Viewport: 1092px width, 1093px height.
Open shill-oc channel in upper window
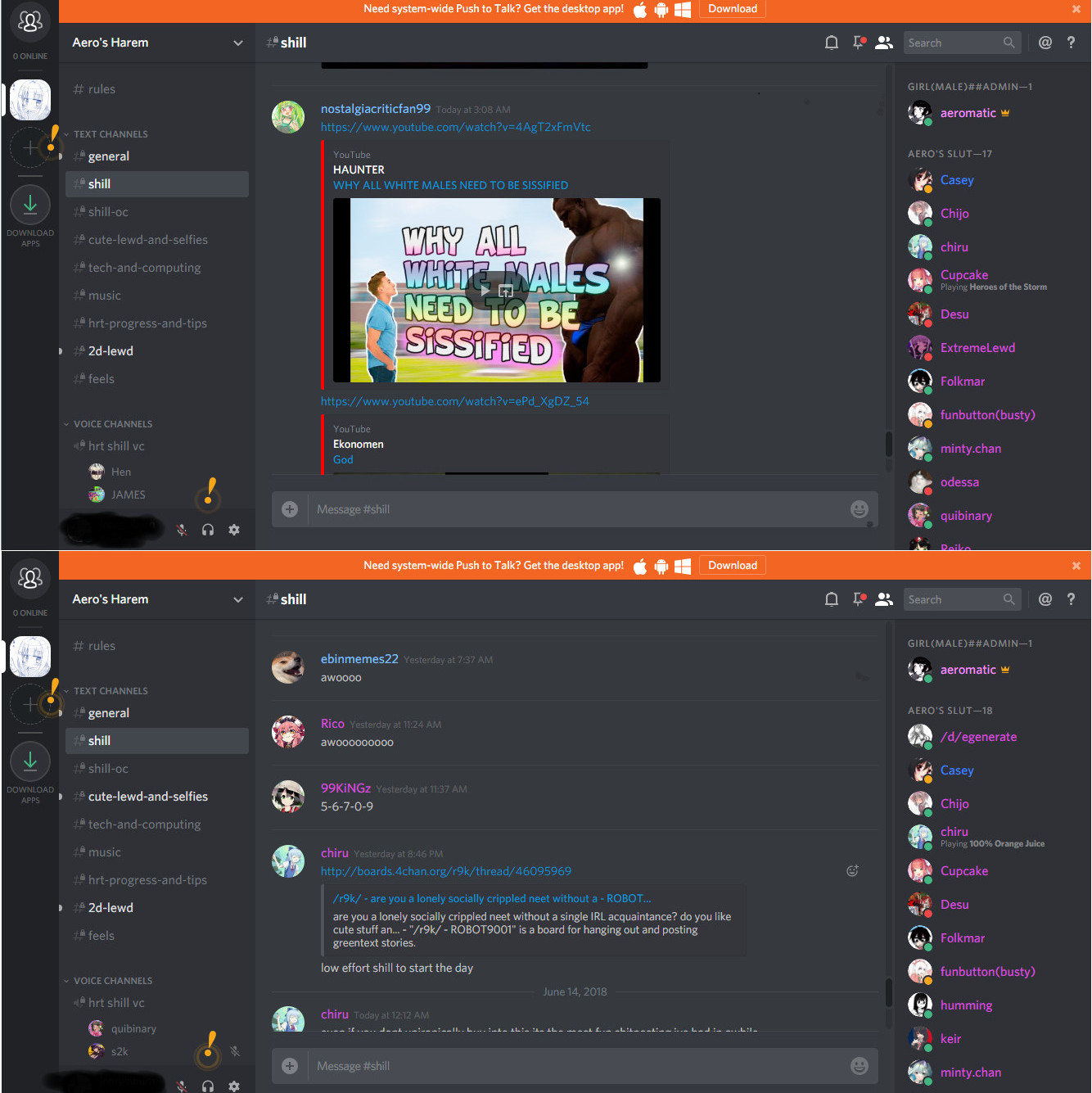(157, 212)
